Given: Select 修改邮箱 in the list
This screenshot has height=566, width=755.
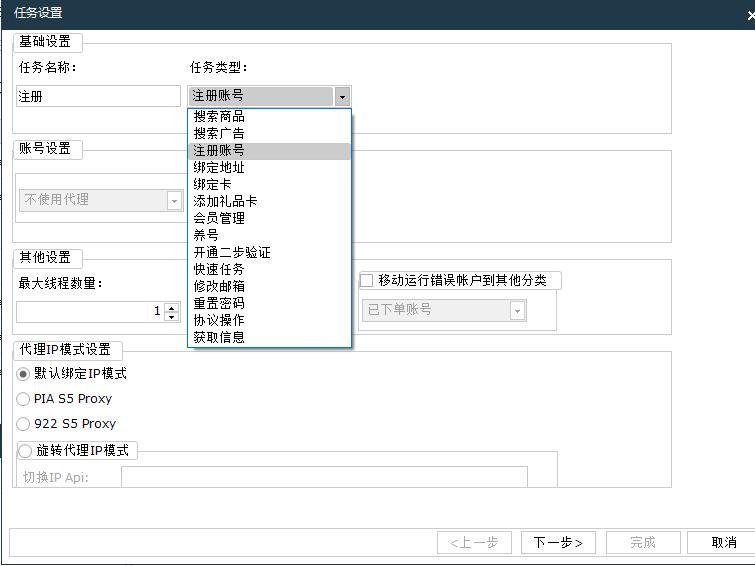Looking at the screenshot, I should pyautogui.click(x=269, y=286).
